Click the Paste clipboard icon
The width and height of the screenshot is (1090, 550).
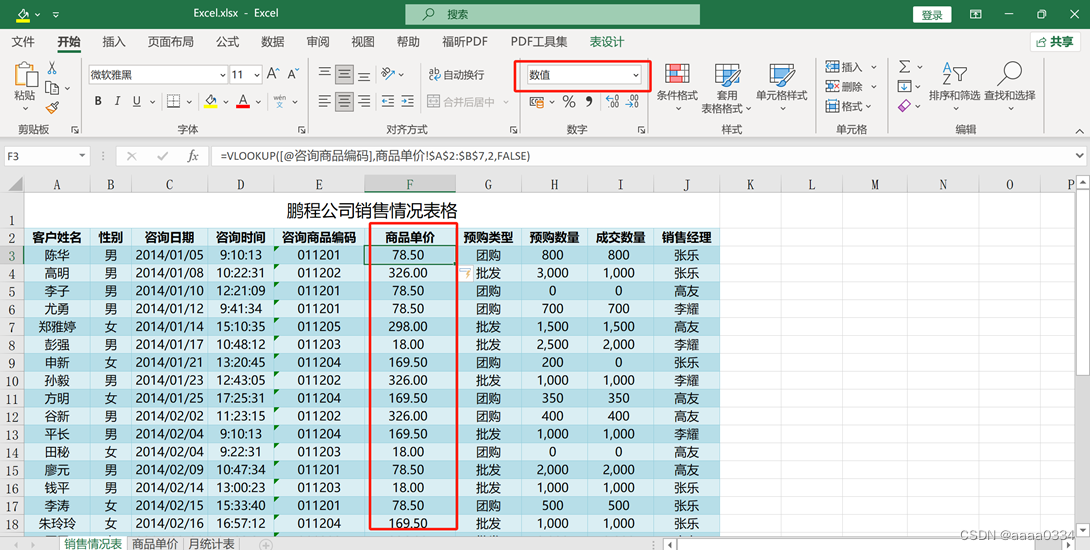pyautogui.click(x=26, y=75)
